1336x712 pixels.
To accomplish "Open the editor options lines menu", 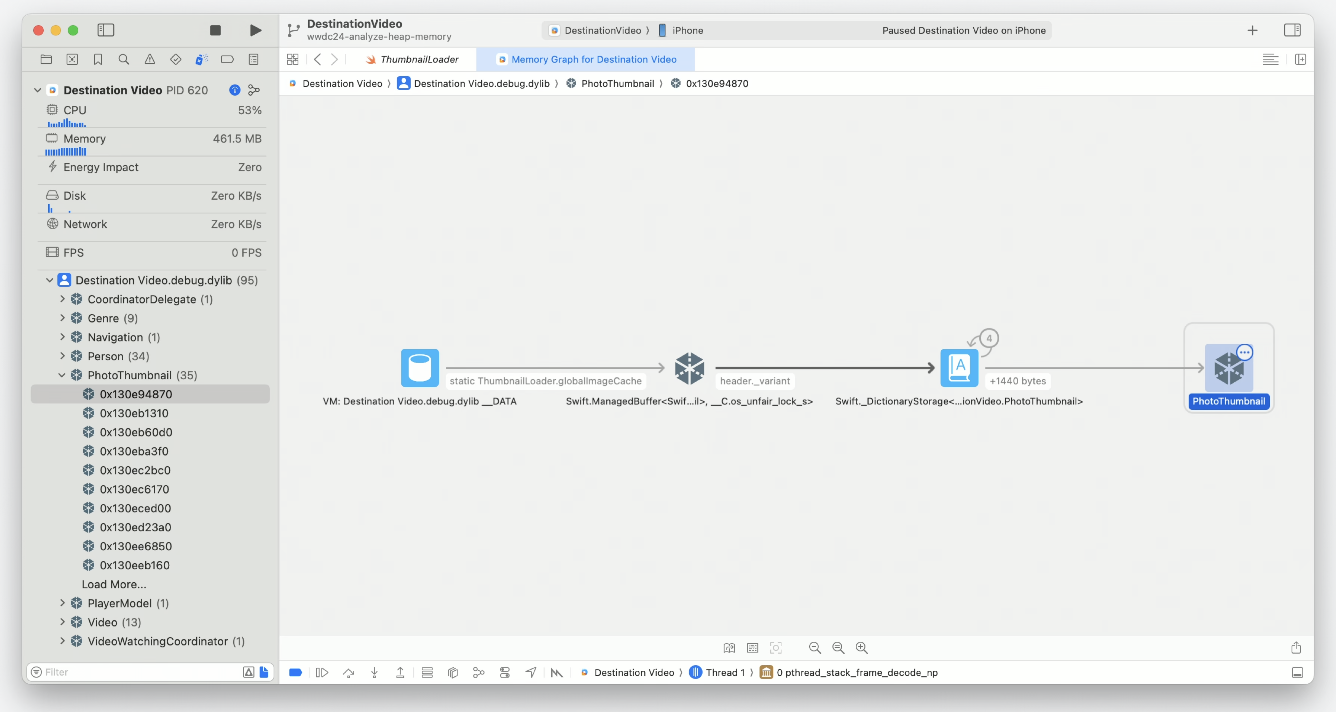I will (x=1270, y=59).
